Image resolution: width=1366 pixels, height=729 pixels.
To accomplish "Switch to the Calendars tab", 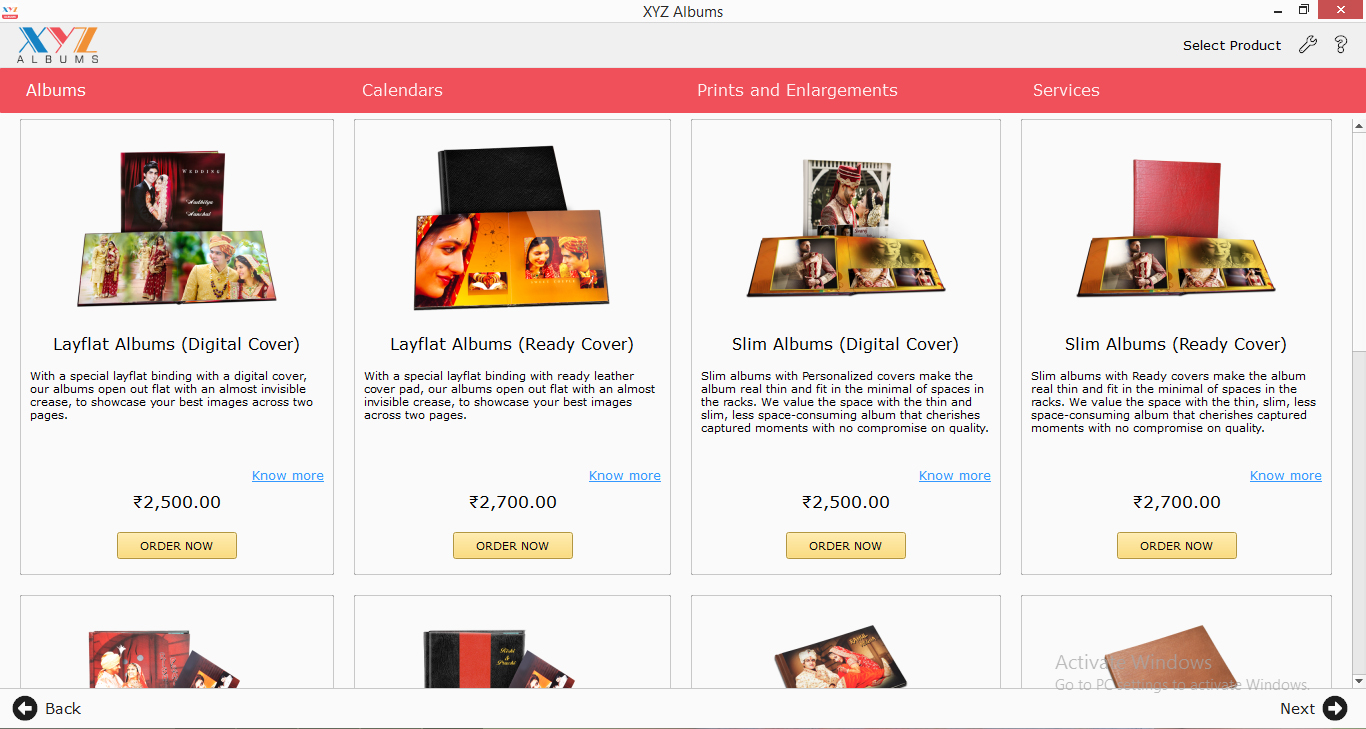I will point(402,90).
